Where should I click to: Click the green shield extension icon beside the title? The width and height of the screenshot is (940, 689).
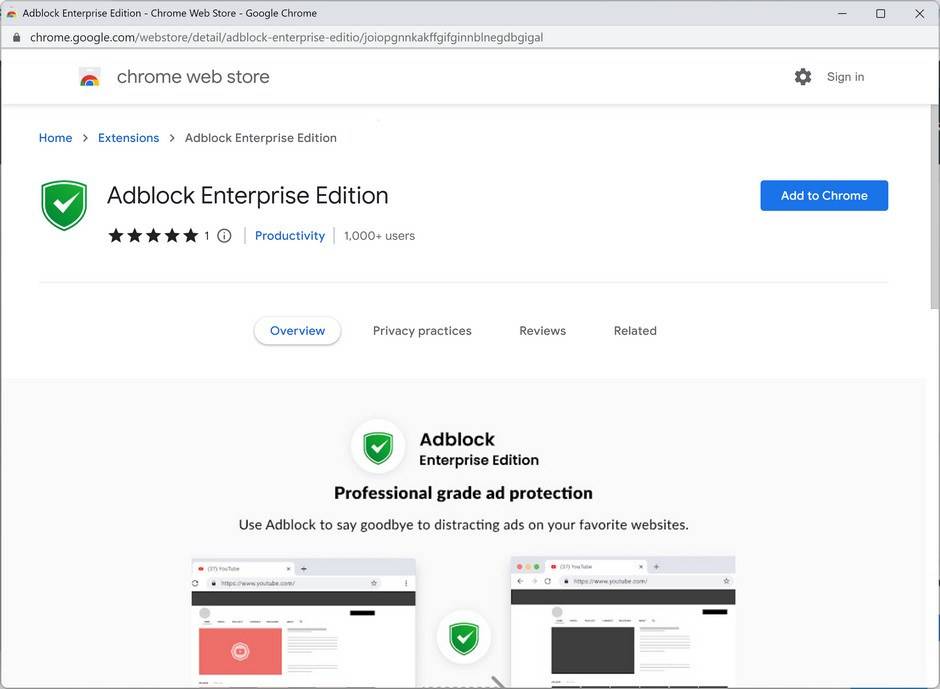pyautogui.click(x=65, y=204)
